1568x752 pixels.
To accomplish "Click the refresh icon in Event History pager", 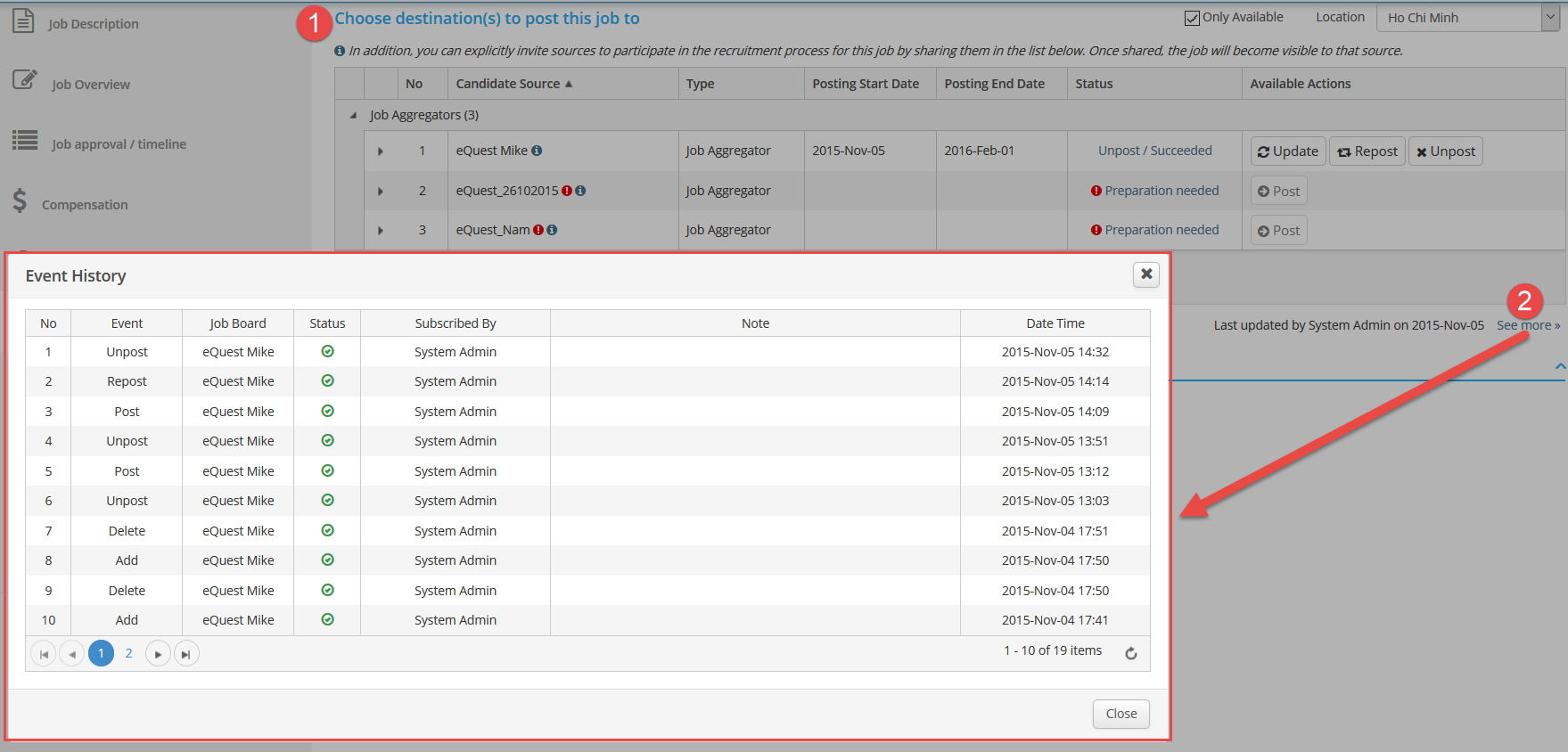I will point(1130,653).
